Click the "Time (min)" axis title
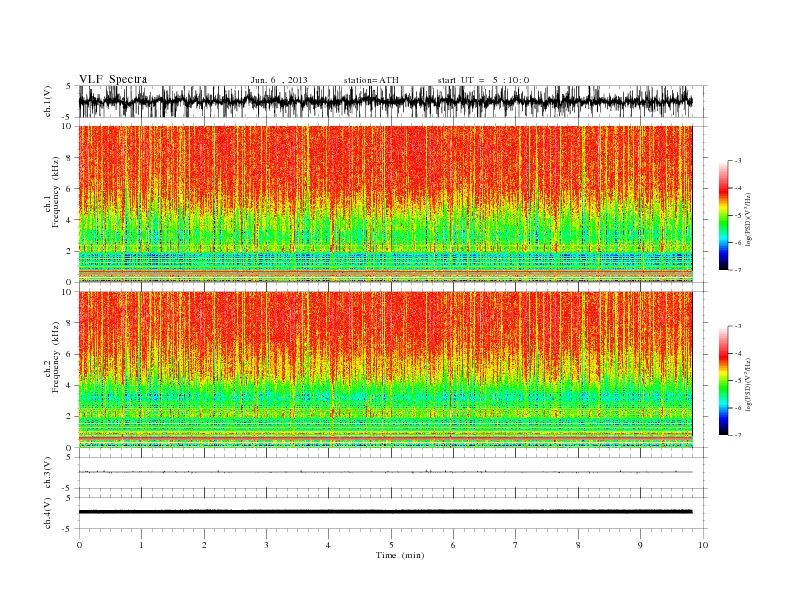 coord(400,555)
